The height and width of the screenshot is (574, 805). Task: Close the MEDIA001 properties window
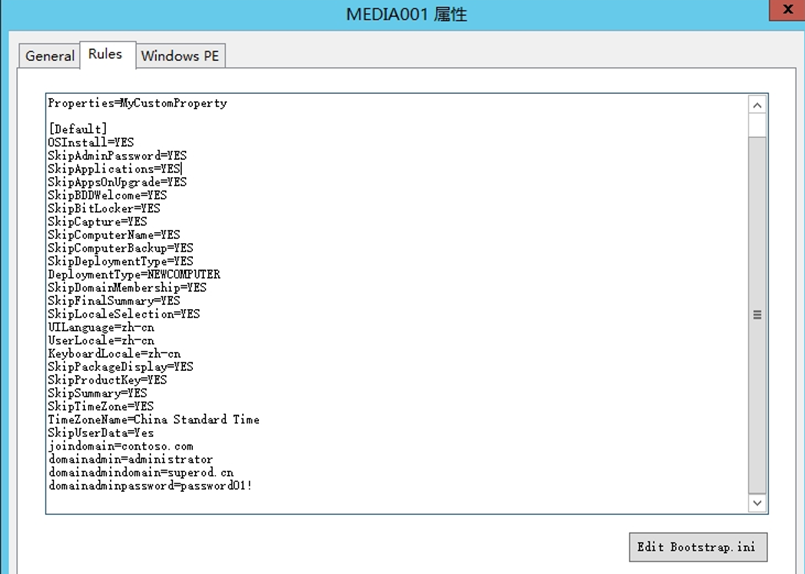787,9
